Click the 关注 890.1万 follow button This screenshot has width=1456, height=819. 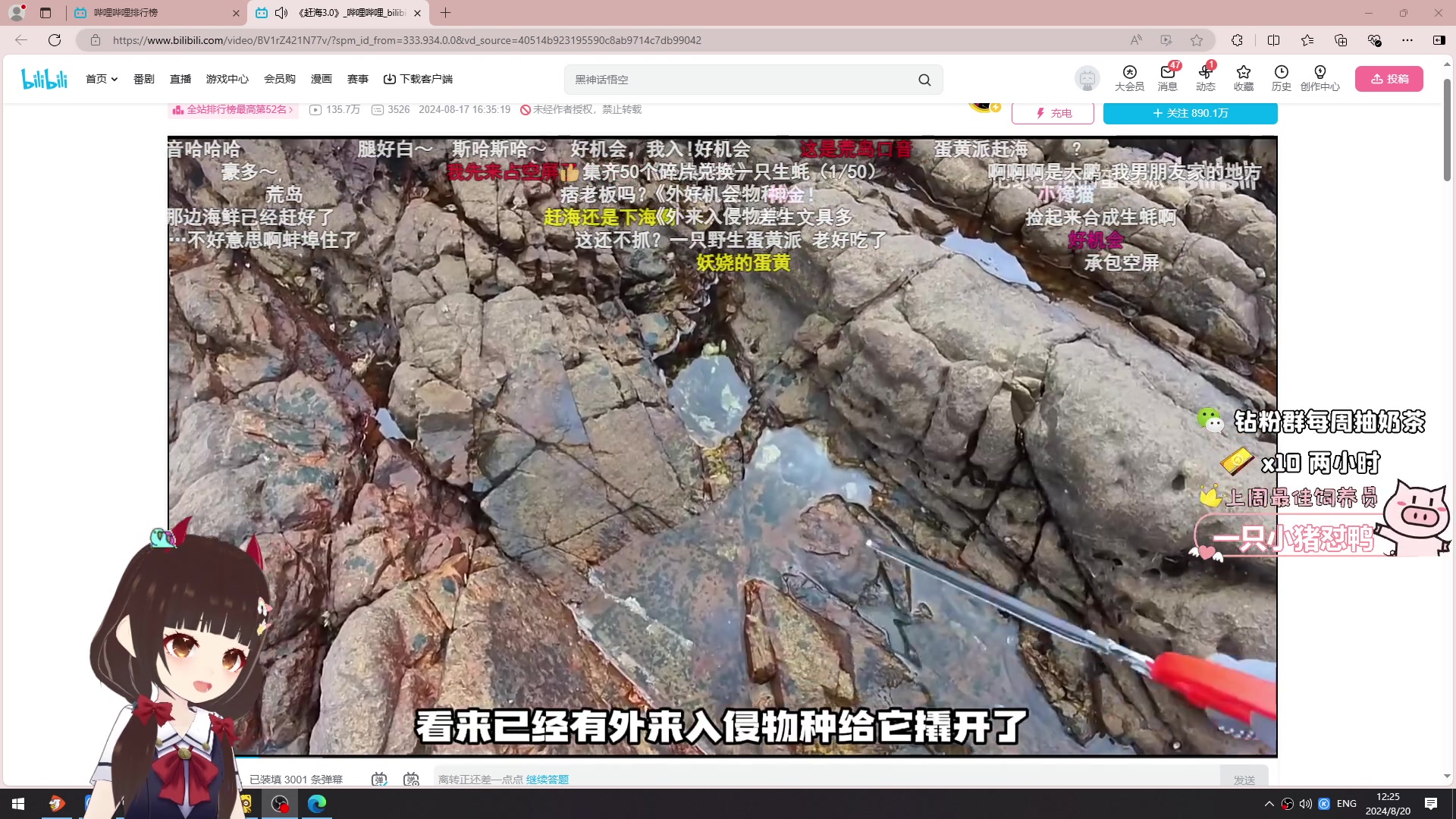coord(1190,113)
